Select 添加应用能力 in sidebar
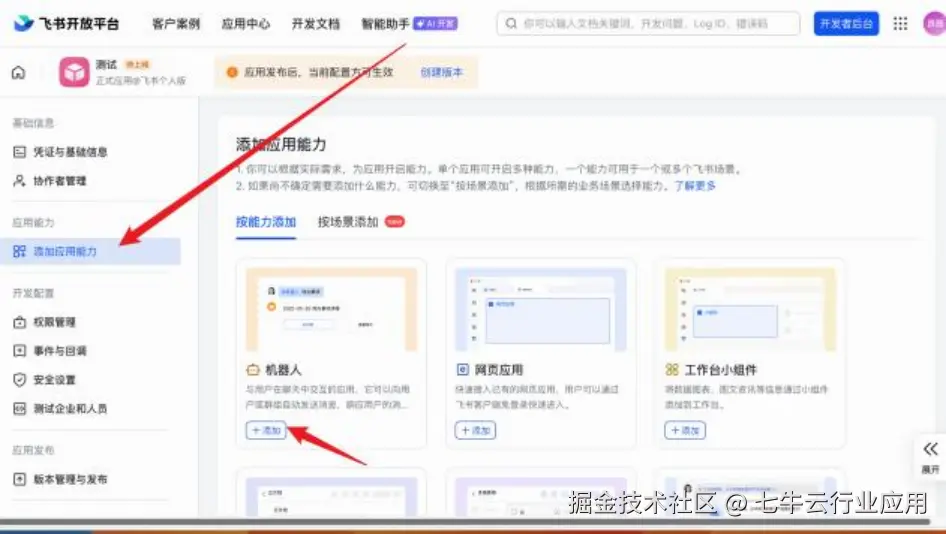946x534 pixels. click(x=90, y=251)
